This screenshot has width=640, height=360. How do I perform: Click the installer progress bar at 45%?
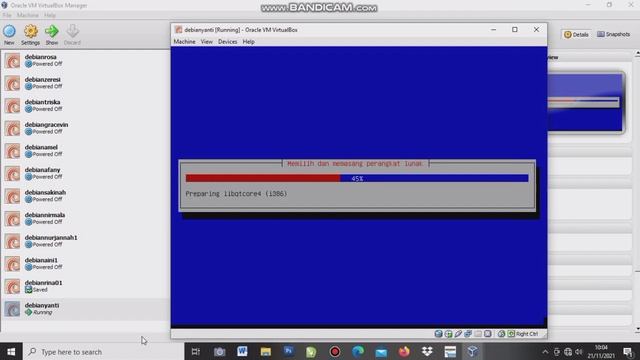pyautogui.click(x=357, y=178)
